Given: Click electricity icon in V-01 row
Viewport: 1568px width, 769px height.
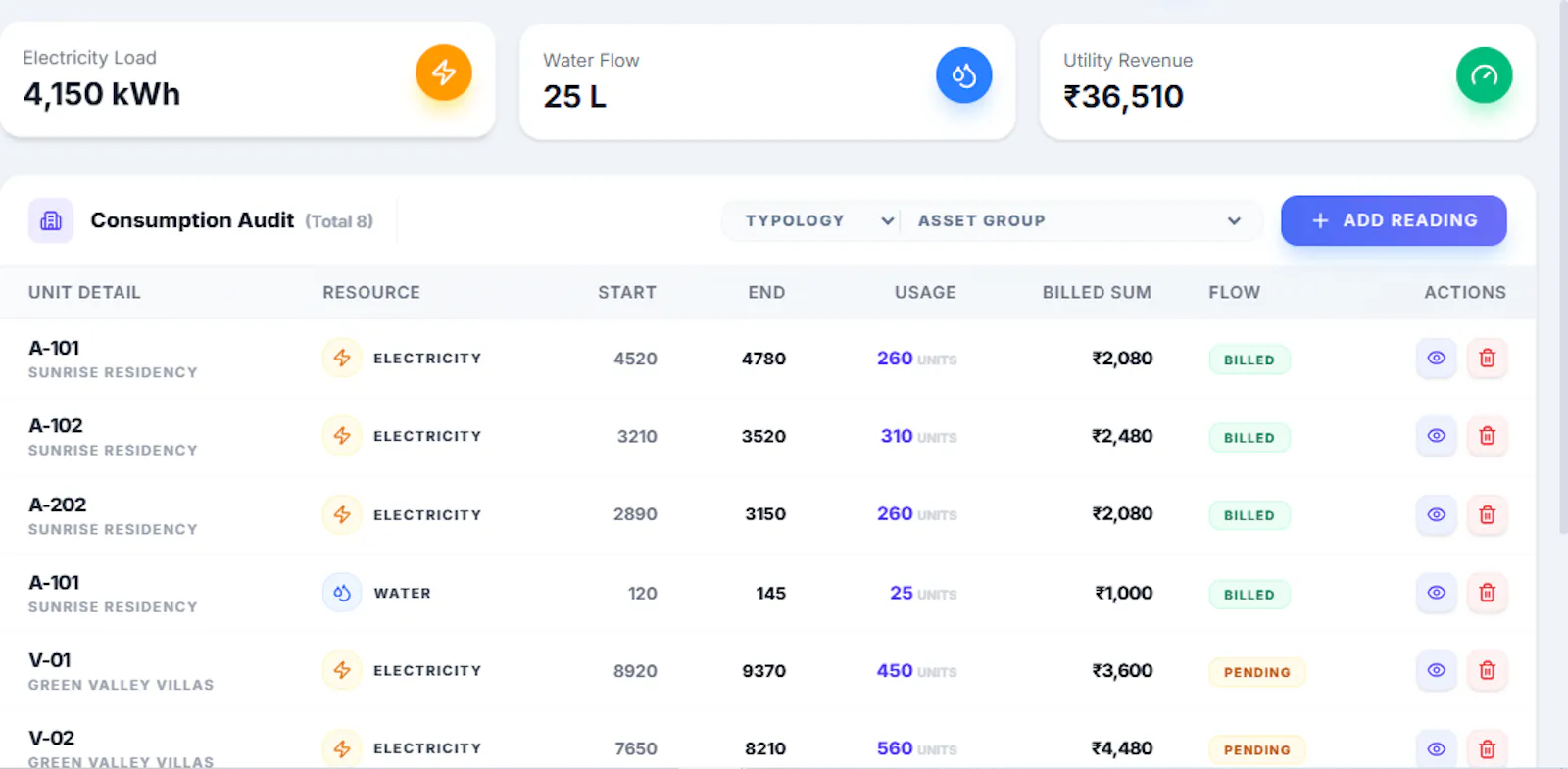Looking at the screenshot, I should (x=342, y=671).
